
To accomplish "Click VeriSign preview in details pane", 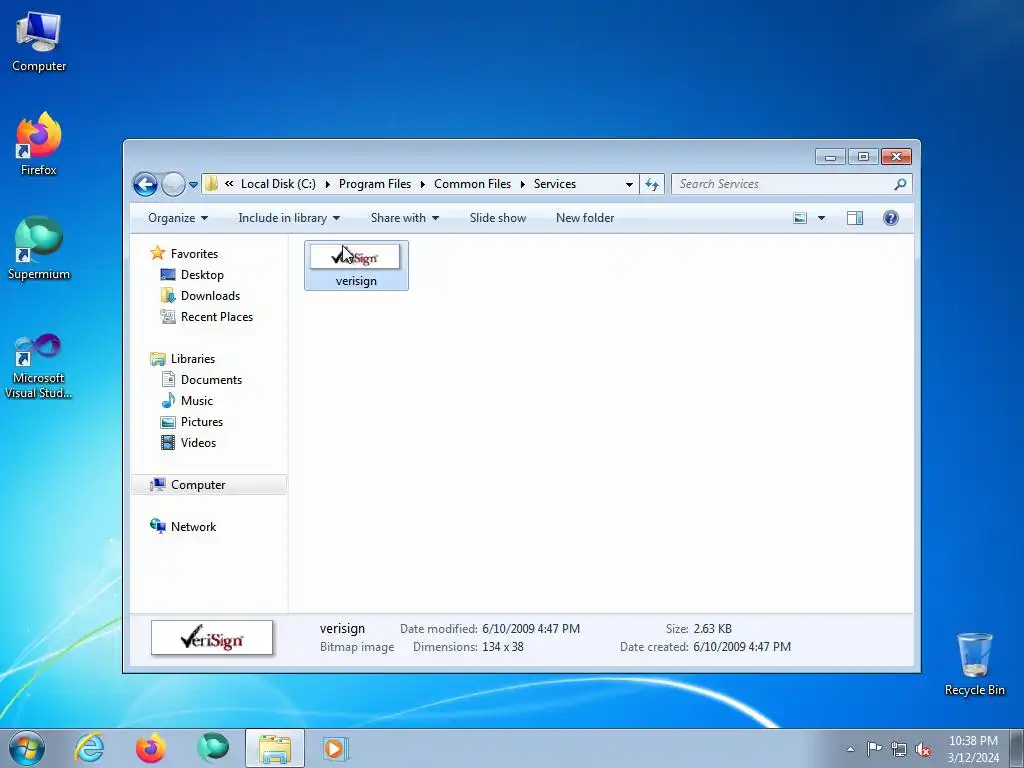I will (212, 638).
